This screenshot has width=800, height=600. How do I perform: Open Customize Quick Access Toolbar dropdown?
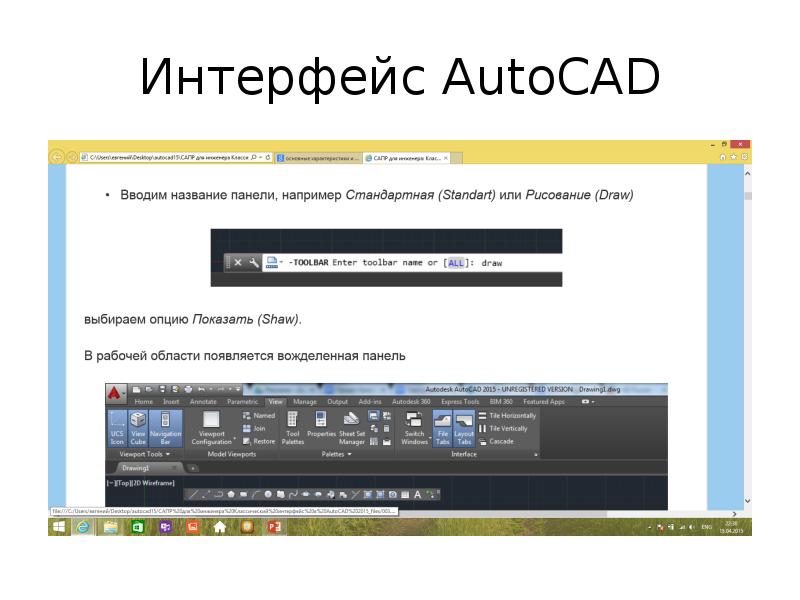point(237,389)
